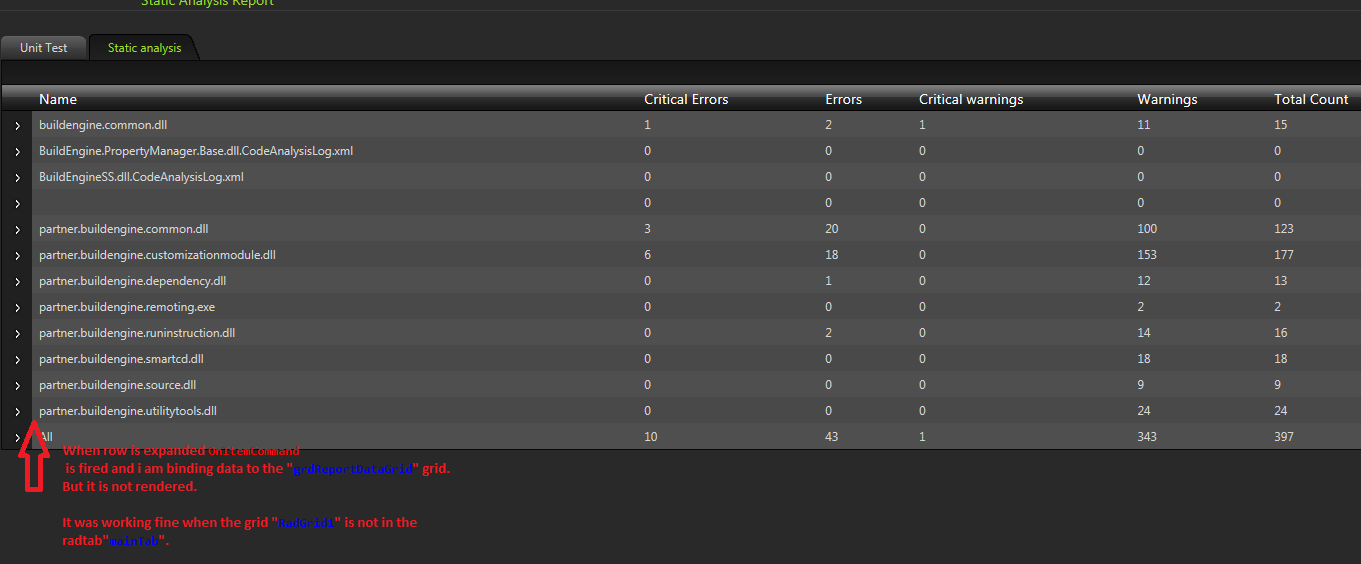The image size is (1361, 564).
Task: Expand the partner.buildengine.smartcd.dll row
Action: pyautogui.click(x=17, y=359)
